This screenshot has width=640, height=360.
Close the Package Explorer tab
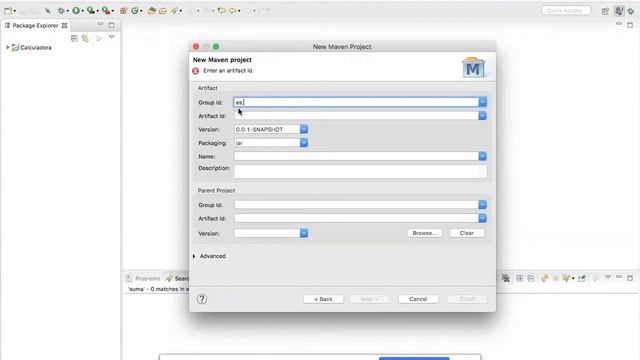click(64, 25)
